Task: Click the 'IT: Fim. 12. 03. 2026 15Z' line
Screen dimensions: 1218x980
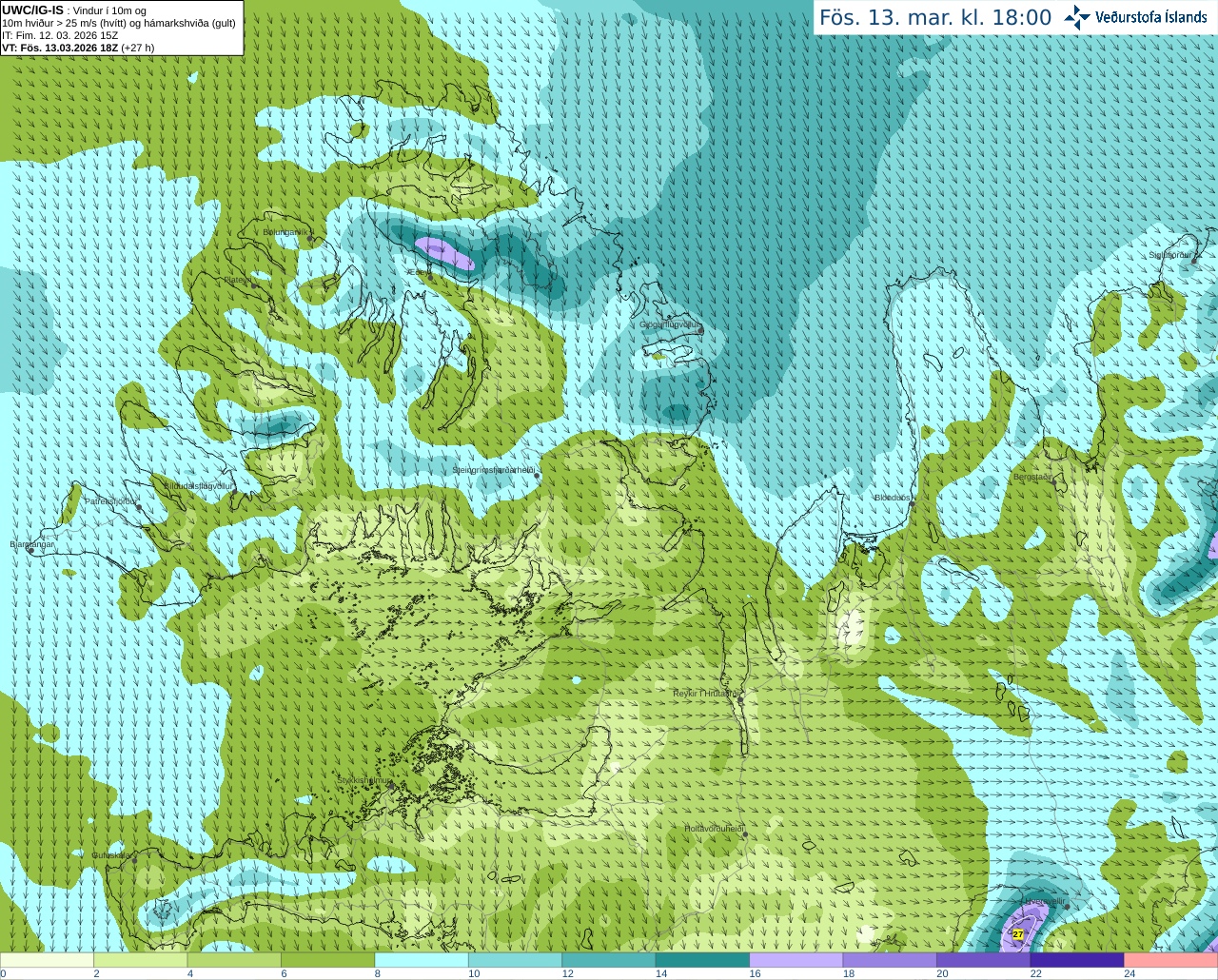Action: click(x=60, y=35)
